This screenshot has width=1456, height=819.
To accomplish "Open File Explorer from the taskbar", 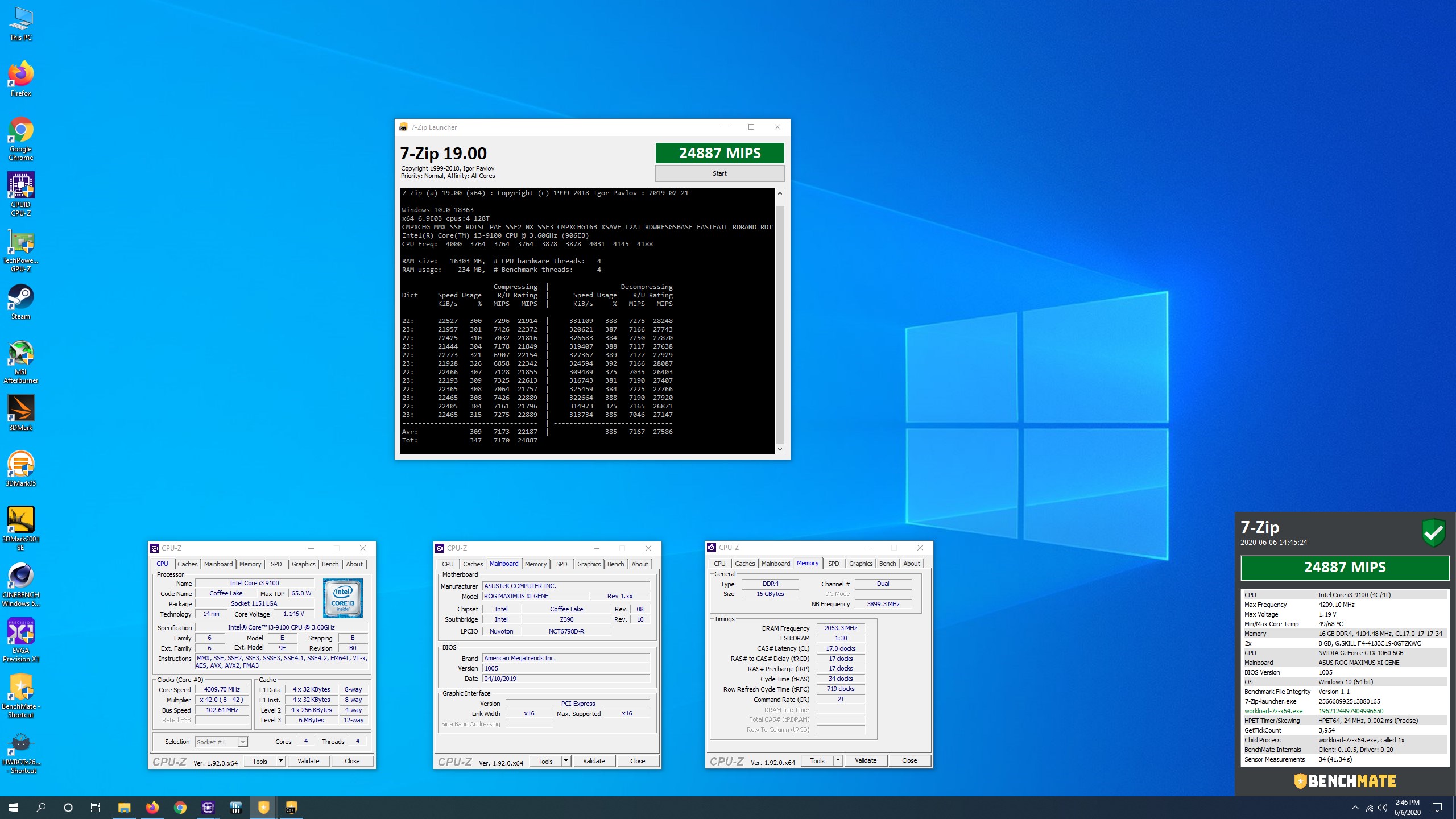I will pyautogui.click(x=124, y=808).
